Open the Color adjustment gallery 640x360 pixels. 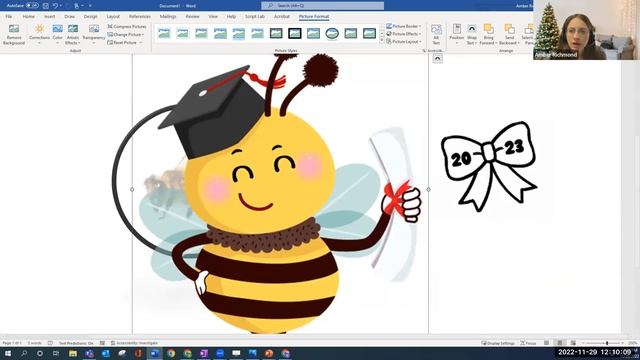click(x=58, y=34)
